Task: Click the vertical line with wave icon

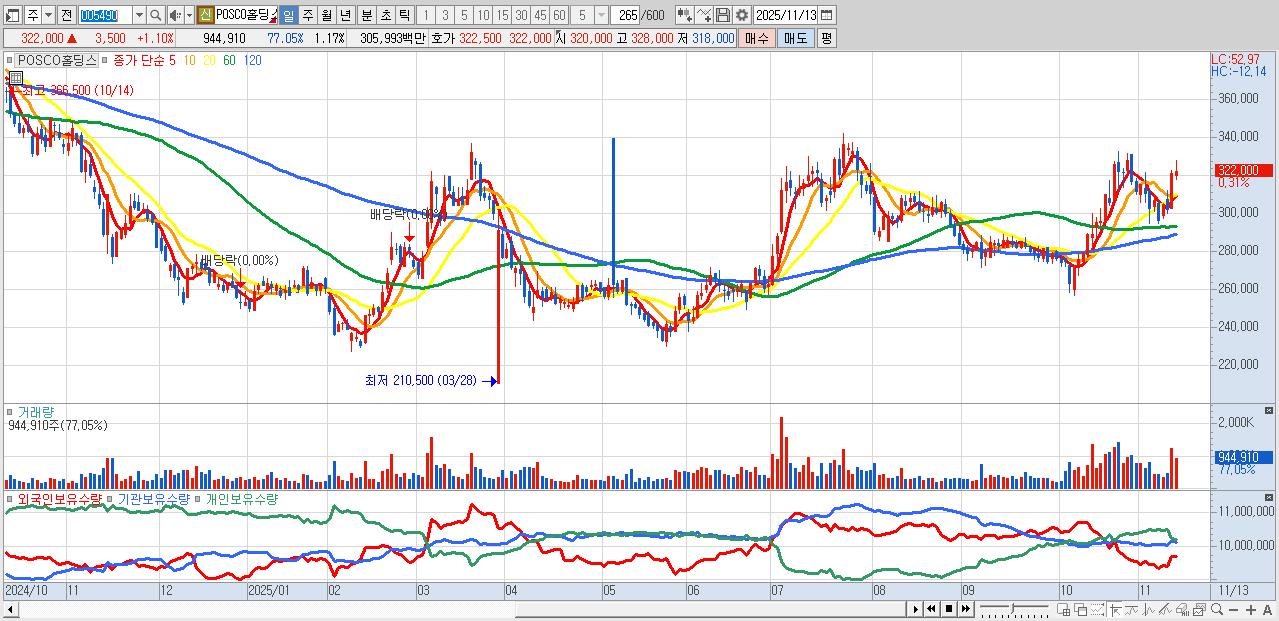Action: point(1148,609)
